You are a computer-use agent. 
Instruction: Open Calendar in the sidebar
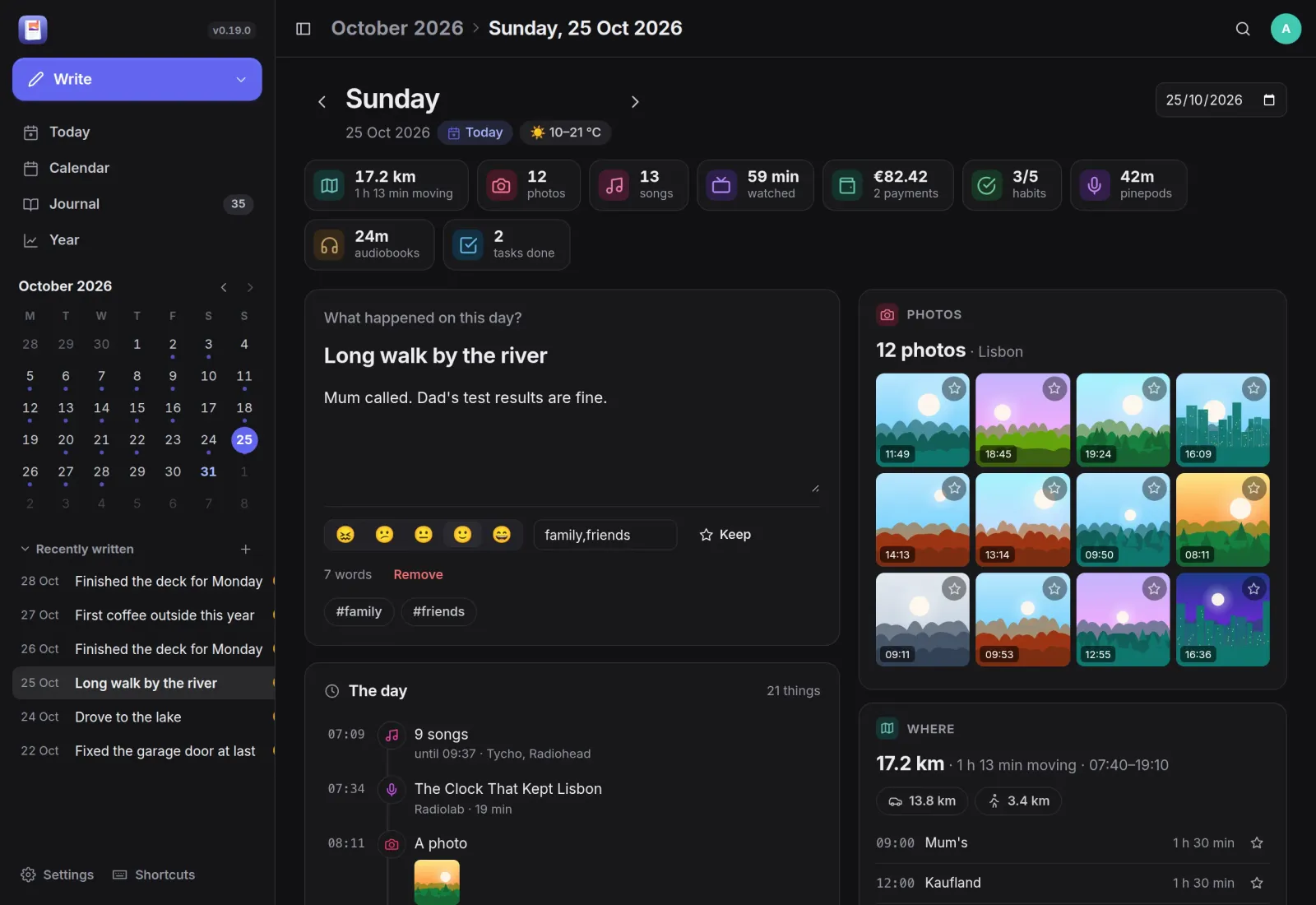(137, 168)
